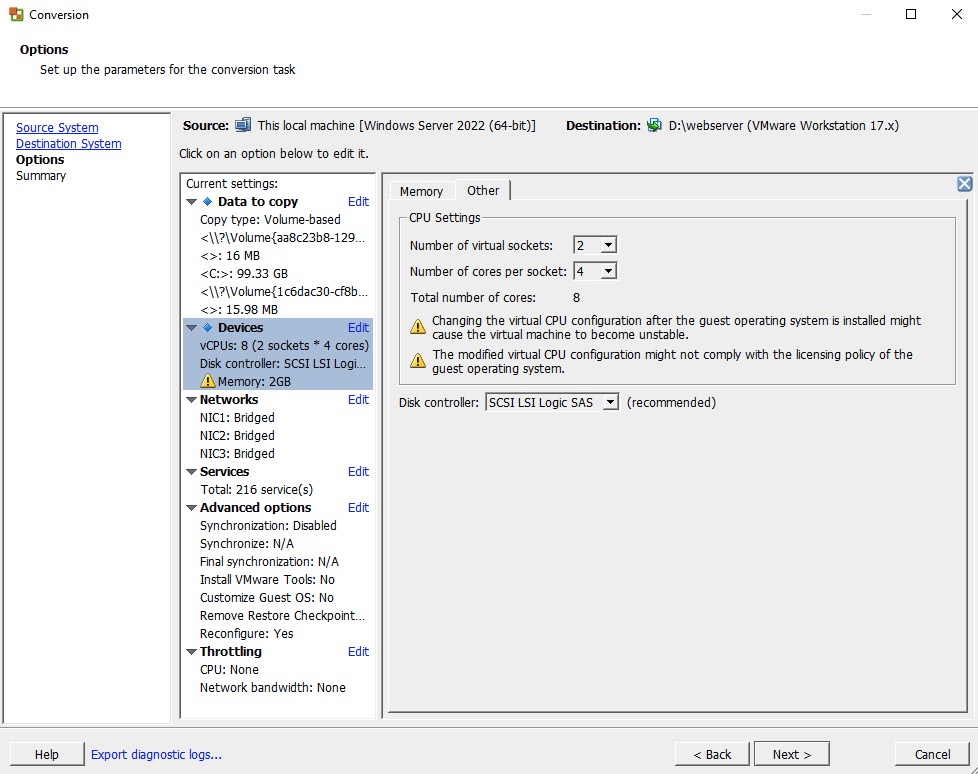Click the blue diamond beside Devices
This screenshot has width=978, height=774.
(x=208, y=327)
